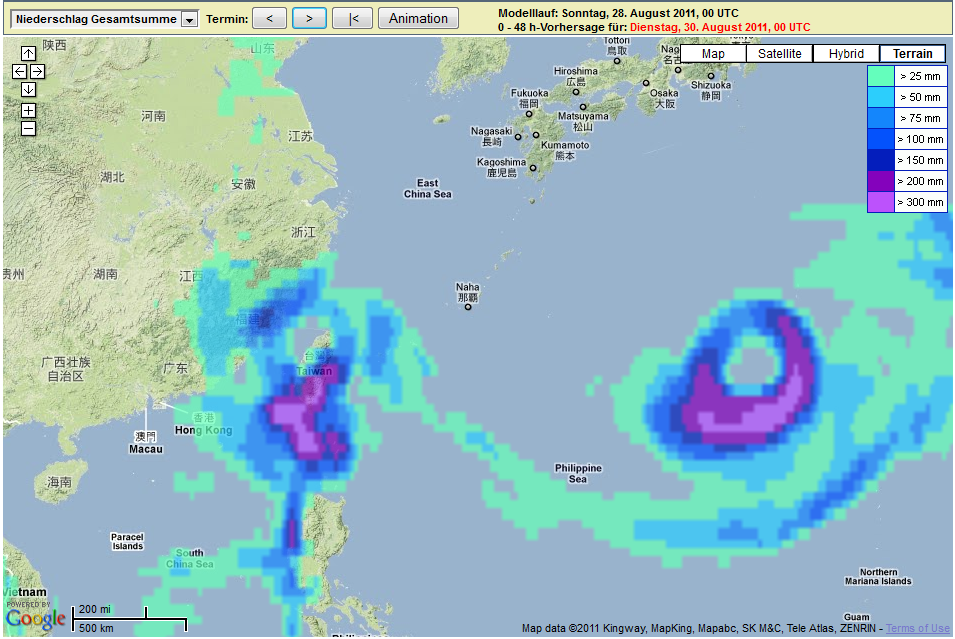The image size is (955, 639).
Task: Switch to the Map view type
Action: pyautogui.click(x=713, y=54)
